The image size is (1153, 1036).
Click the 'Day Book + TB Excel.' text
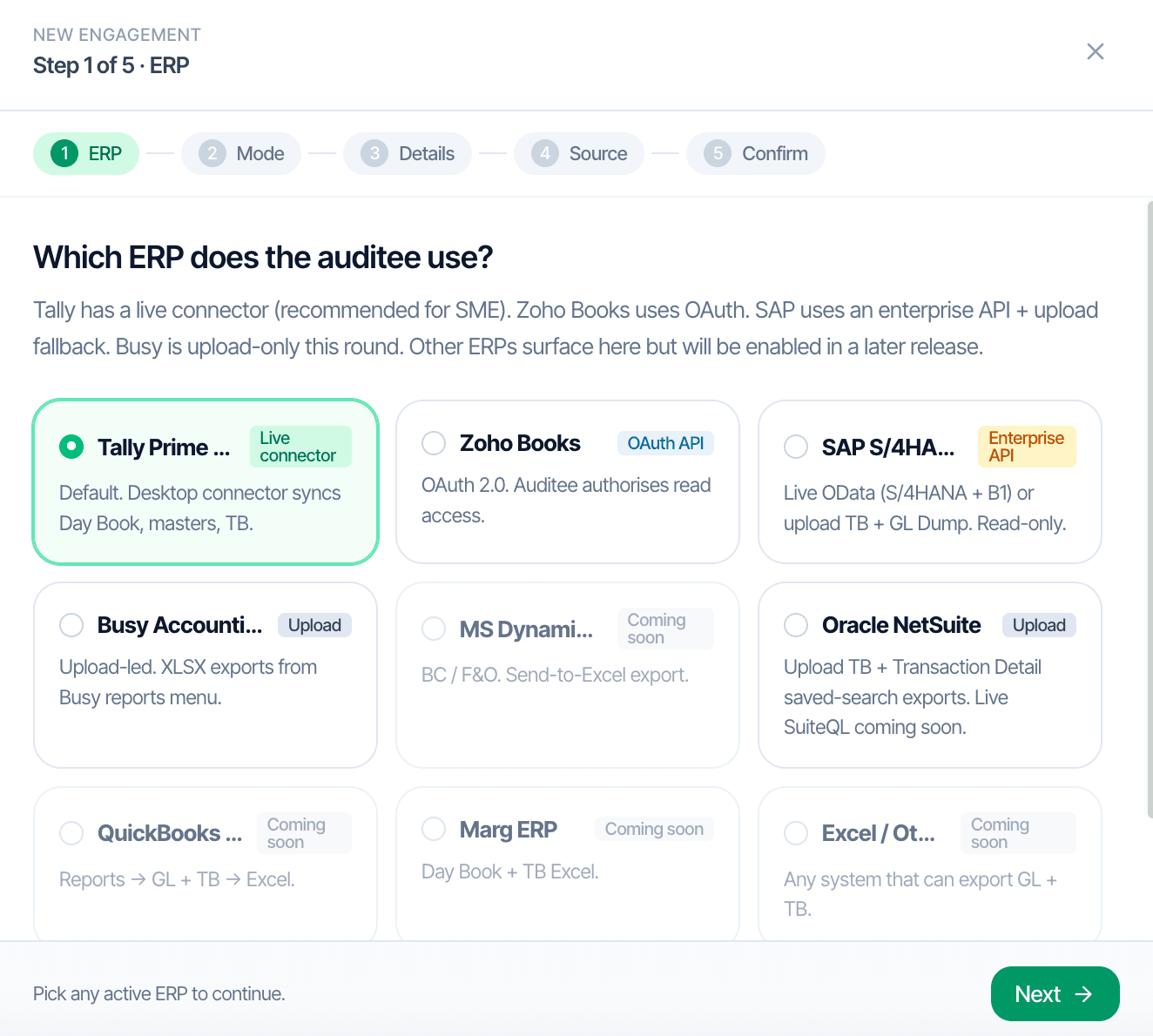pos(510,871)
